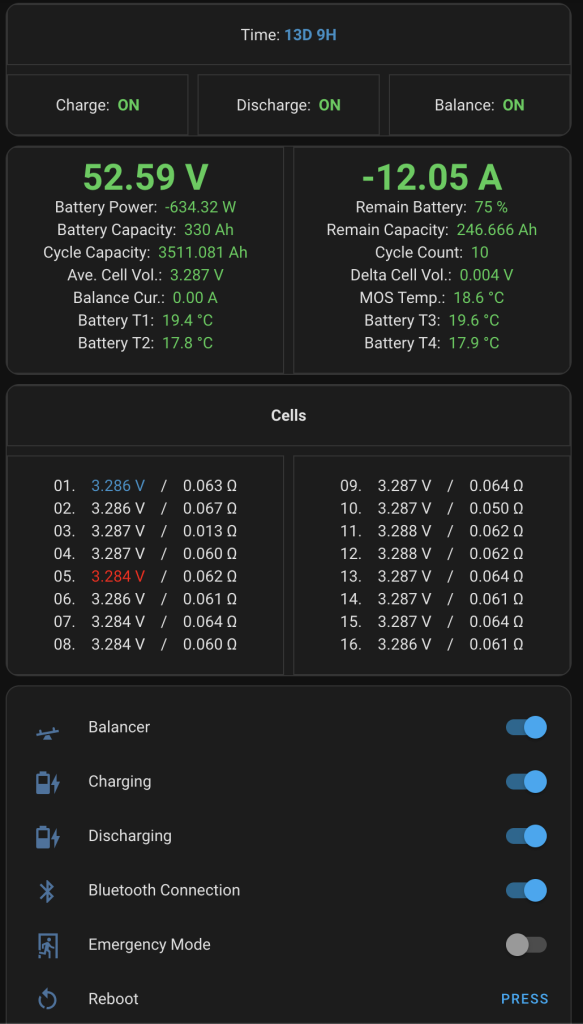Image resolution: width=583 pixels, height=1024 pixels.
Task: Click the Time 13D 9H display
Action: [x=288, y=33]
